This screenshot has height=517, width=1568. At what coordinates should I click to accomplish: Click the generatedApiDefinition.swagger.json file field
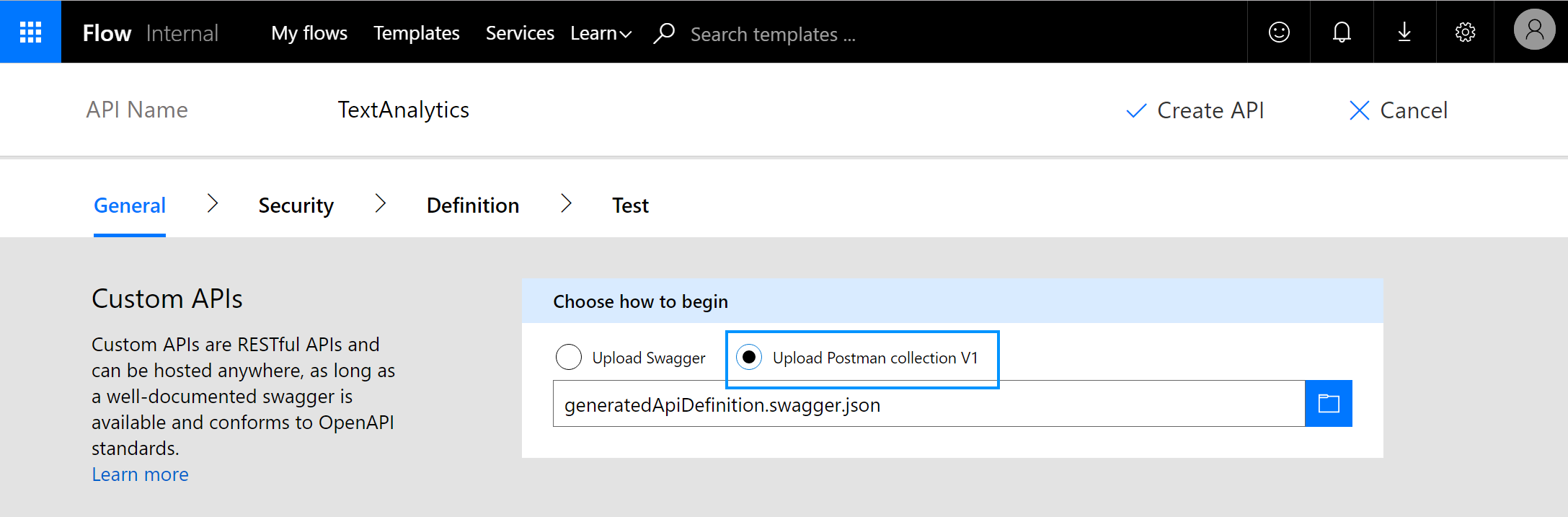point(928,404)
